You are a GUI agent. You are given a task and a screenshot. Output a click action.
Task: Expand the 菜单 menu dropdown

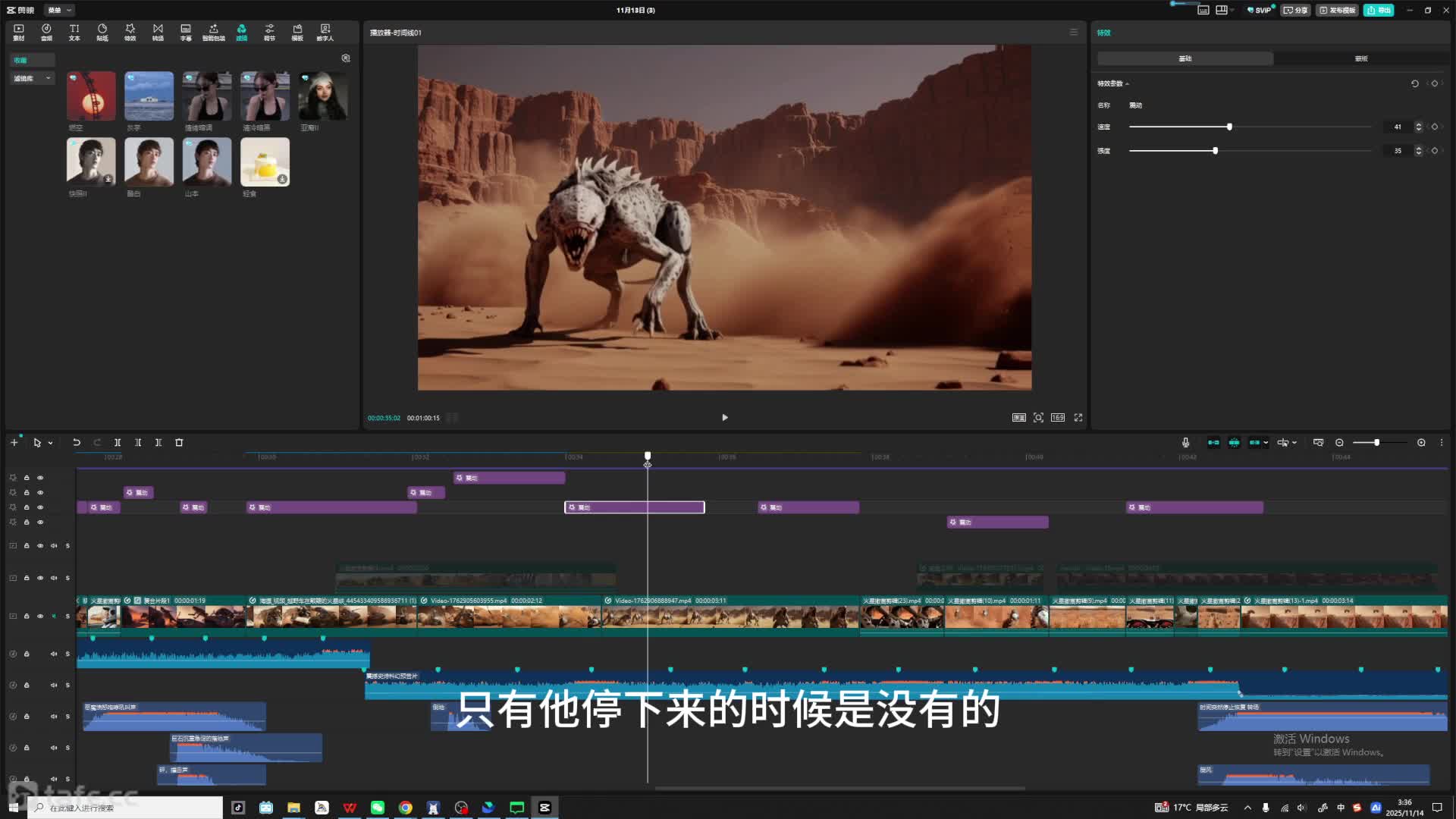(59, 10)
